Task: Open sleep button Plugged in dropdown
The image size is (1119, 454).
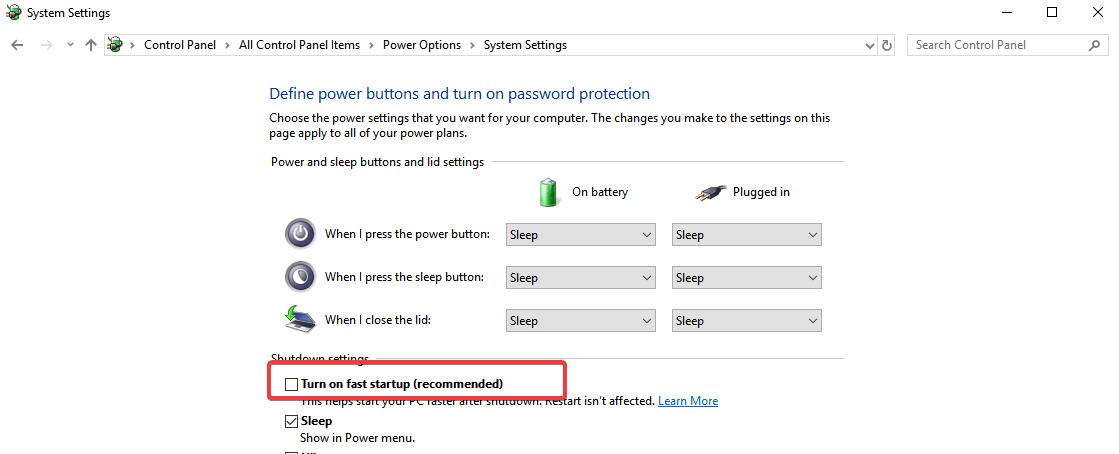Action: 746,278
